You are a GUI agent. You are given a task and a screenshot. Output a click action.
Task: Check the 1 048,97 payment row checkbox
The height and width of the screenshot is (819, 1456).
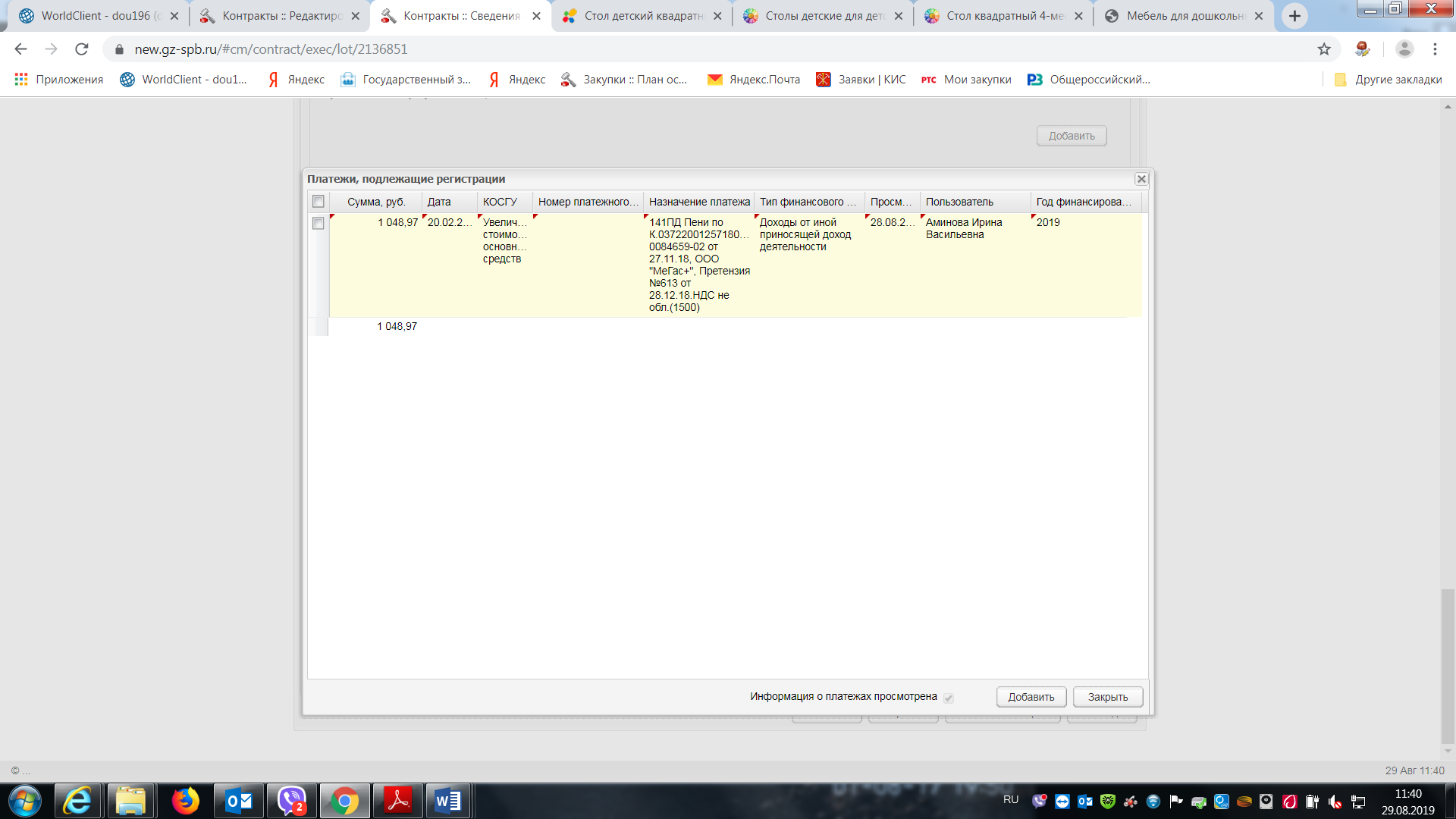coord(318,223)
